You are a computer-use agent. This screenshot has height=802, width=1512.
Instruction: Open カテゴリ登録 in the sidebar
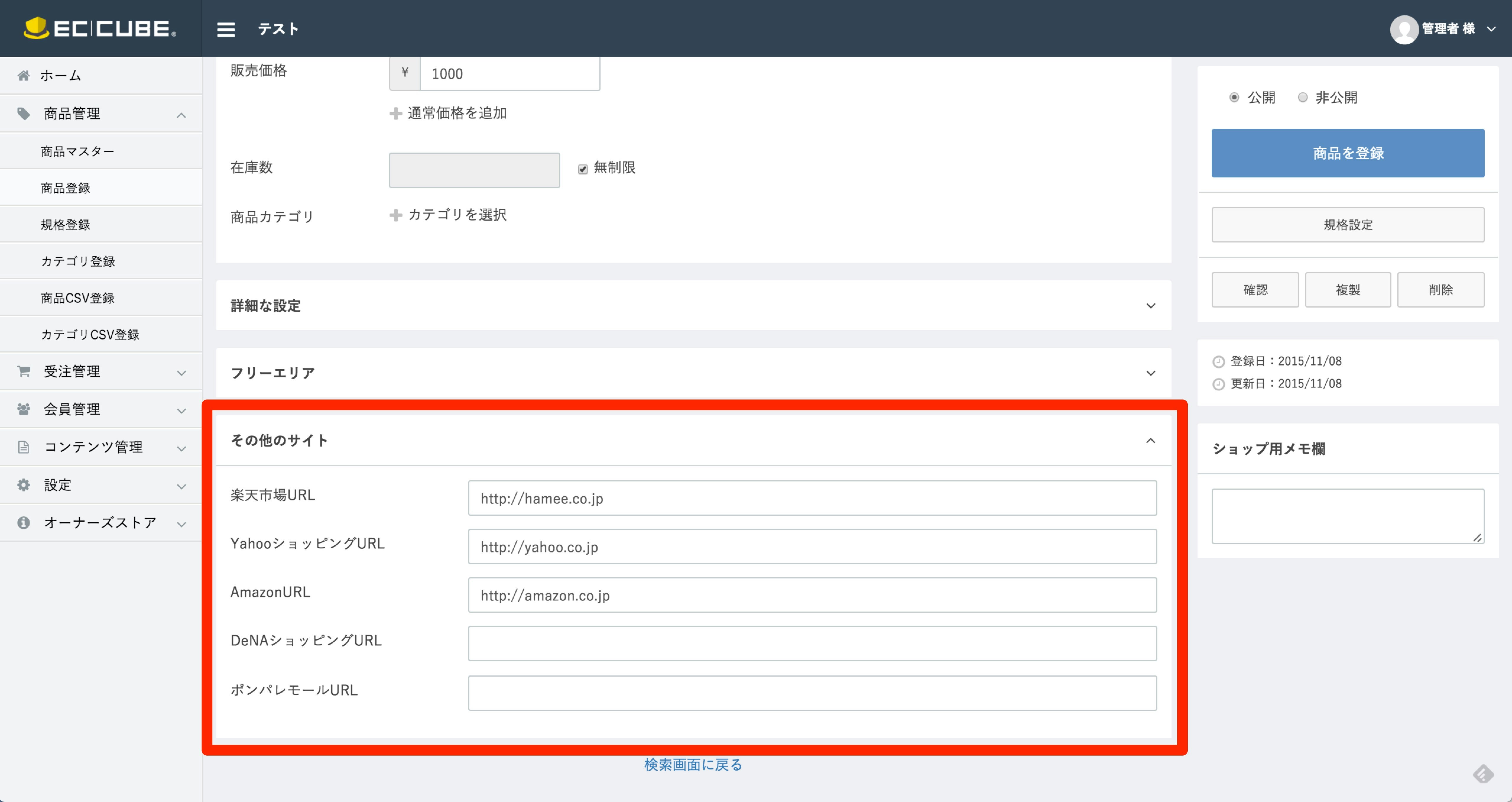pyautogui.click(x=101, y=261)
